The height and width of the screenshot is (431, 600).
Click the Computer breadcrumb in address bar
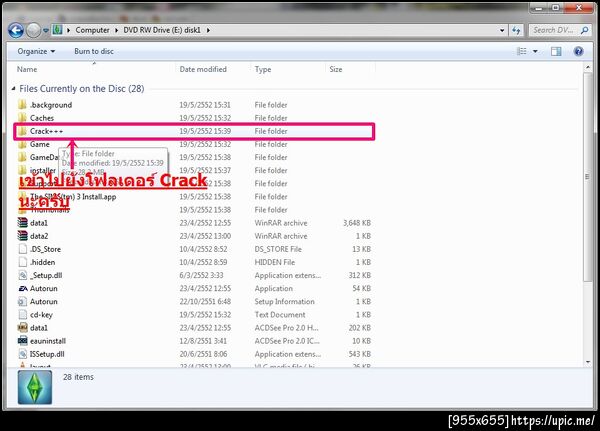(92, 30)
